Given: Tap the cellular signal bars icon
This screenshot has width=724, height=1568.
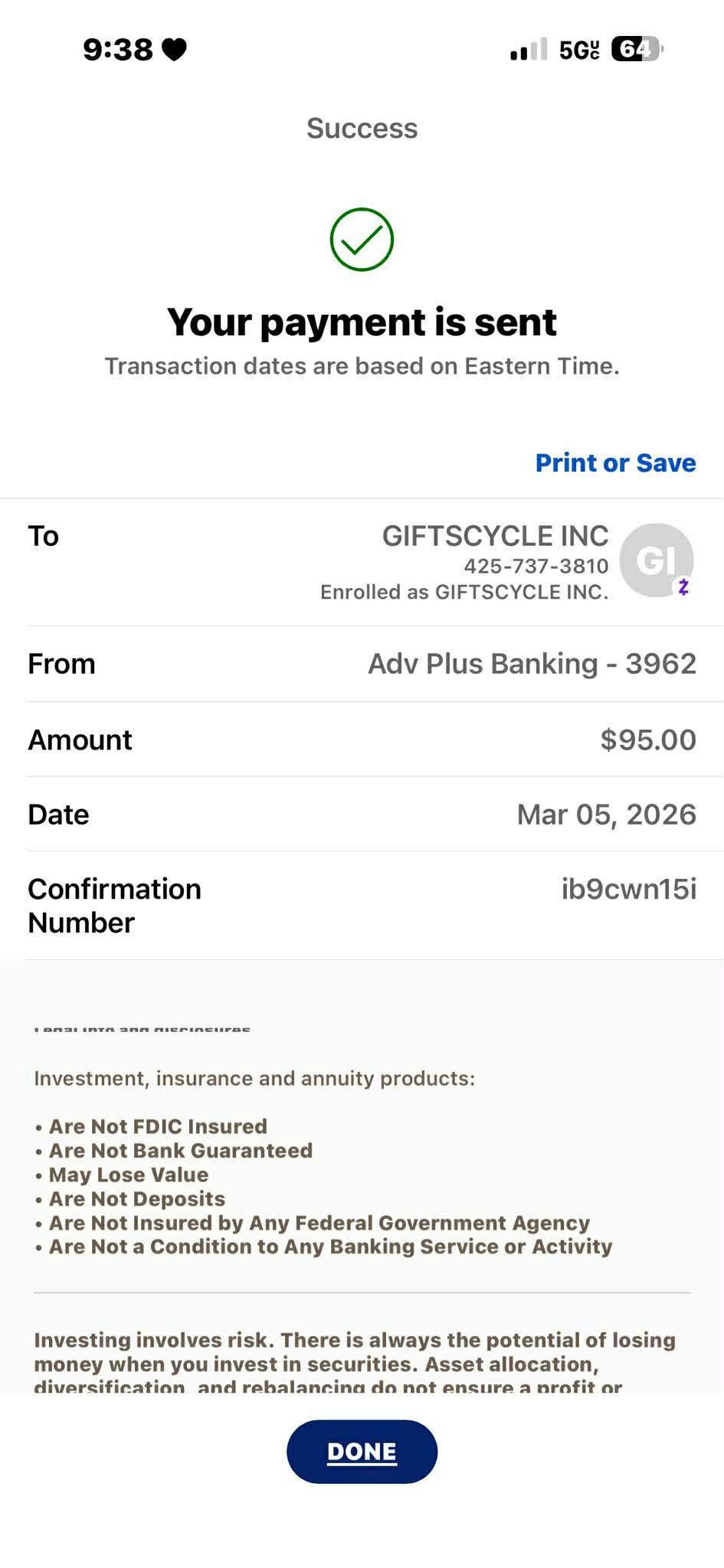Looking at the screenshot, I should tap(529, 50).
